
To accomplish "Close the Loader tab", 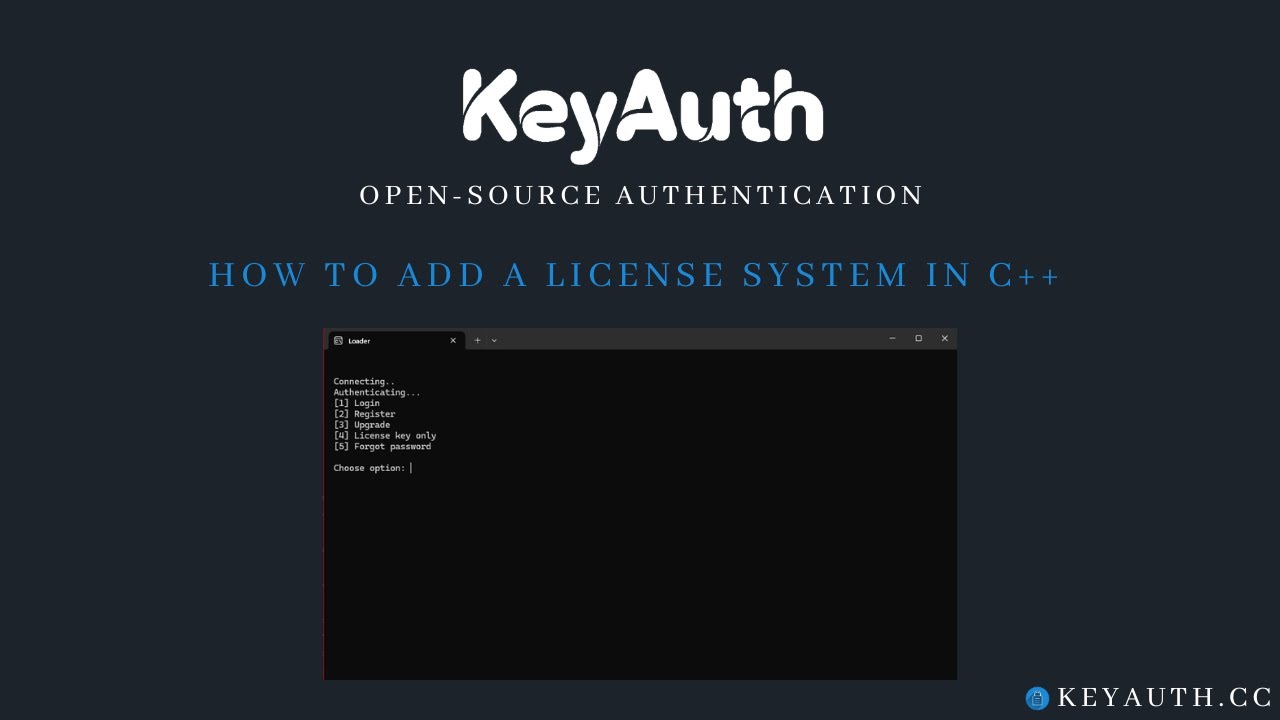I will 453,340.
